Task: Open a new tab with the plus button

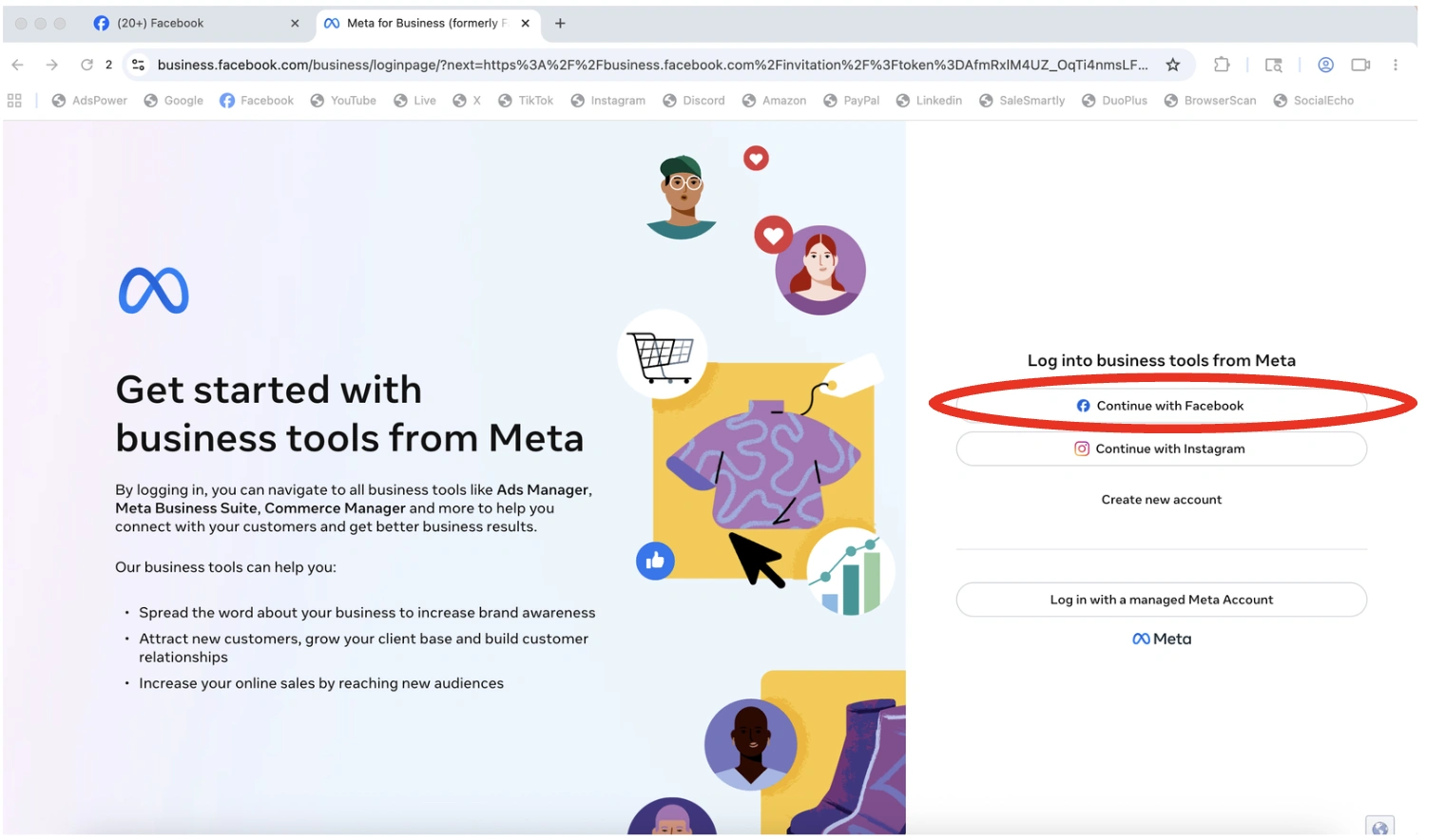Action: coord(560,23)
